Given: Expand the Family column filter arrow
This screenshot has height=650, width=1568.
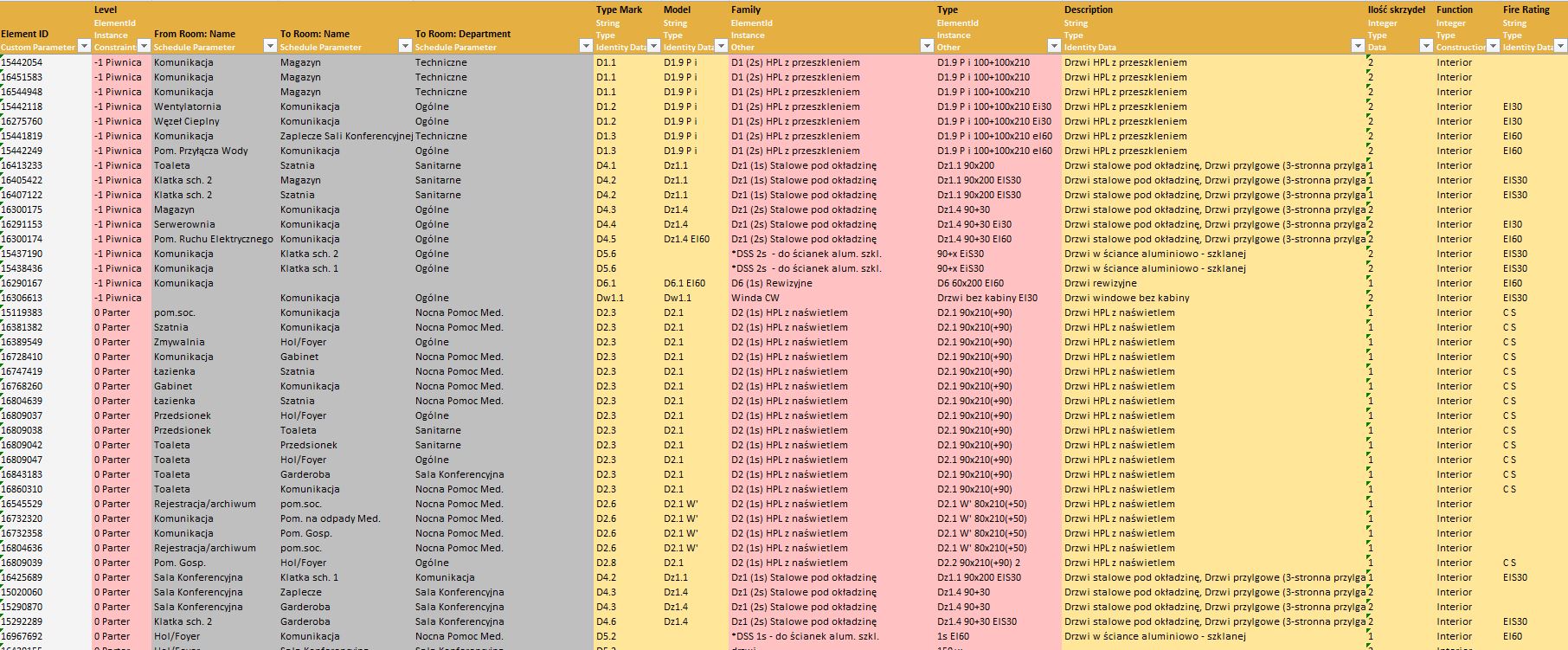Looking at the screenshot, I should pos(927,47).
